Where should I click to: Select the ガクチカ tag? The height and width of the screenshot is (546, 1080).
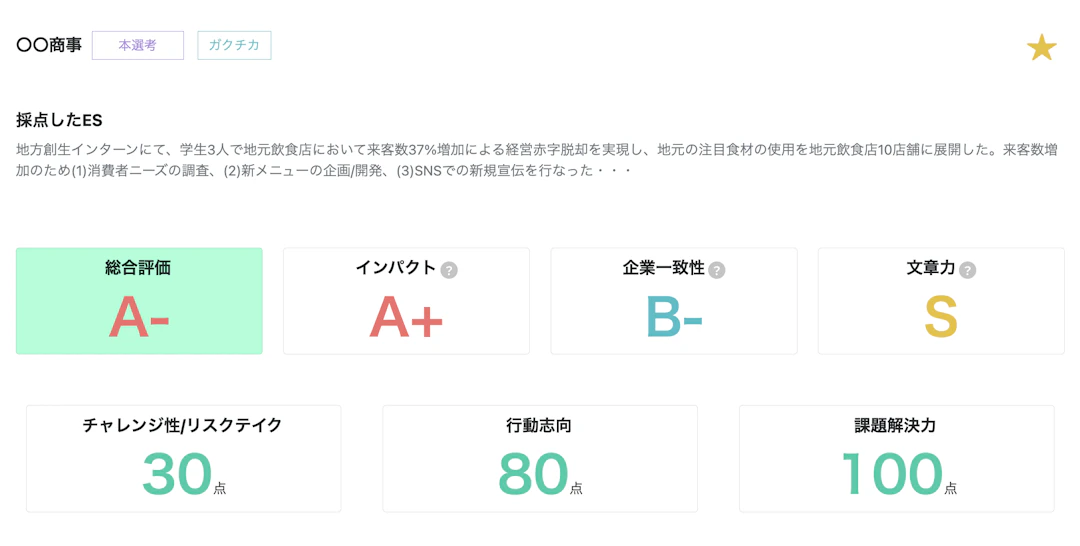tap(234, 45)
